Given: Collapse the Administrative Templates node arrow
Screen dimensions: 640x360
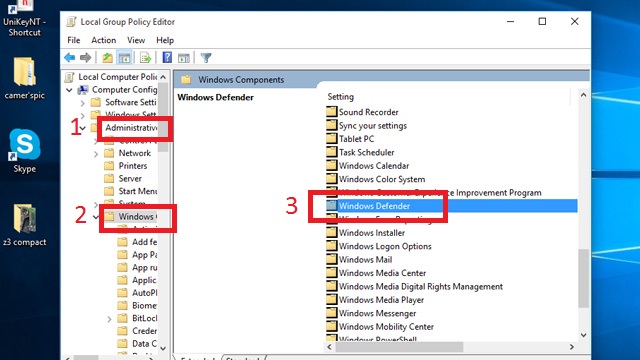Looking at the screenshot, I should coord(83,128).
